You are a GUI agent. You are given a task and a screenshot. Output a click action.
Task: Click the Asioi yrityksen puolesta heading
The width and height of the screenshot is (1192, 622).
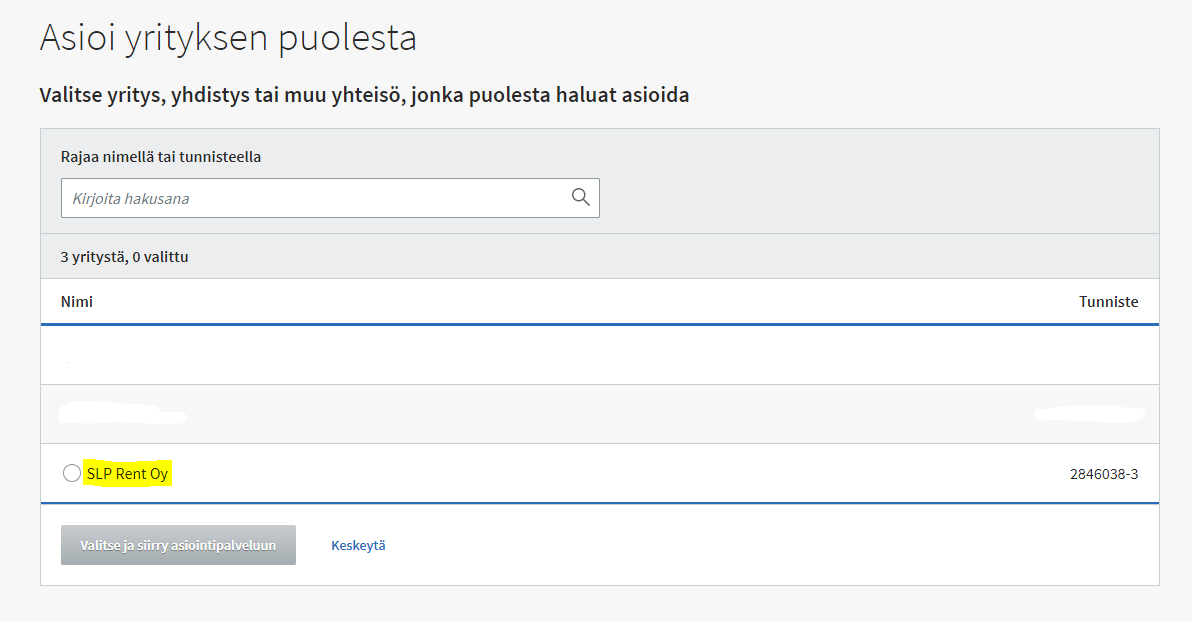228,38
